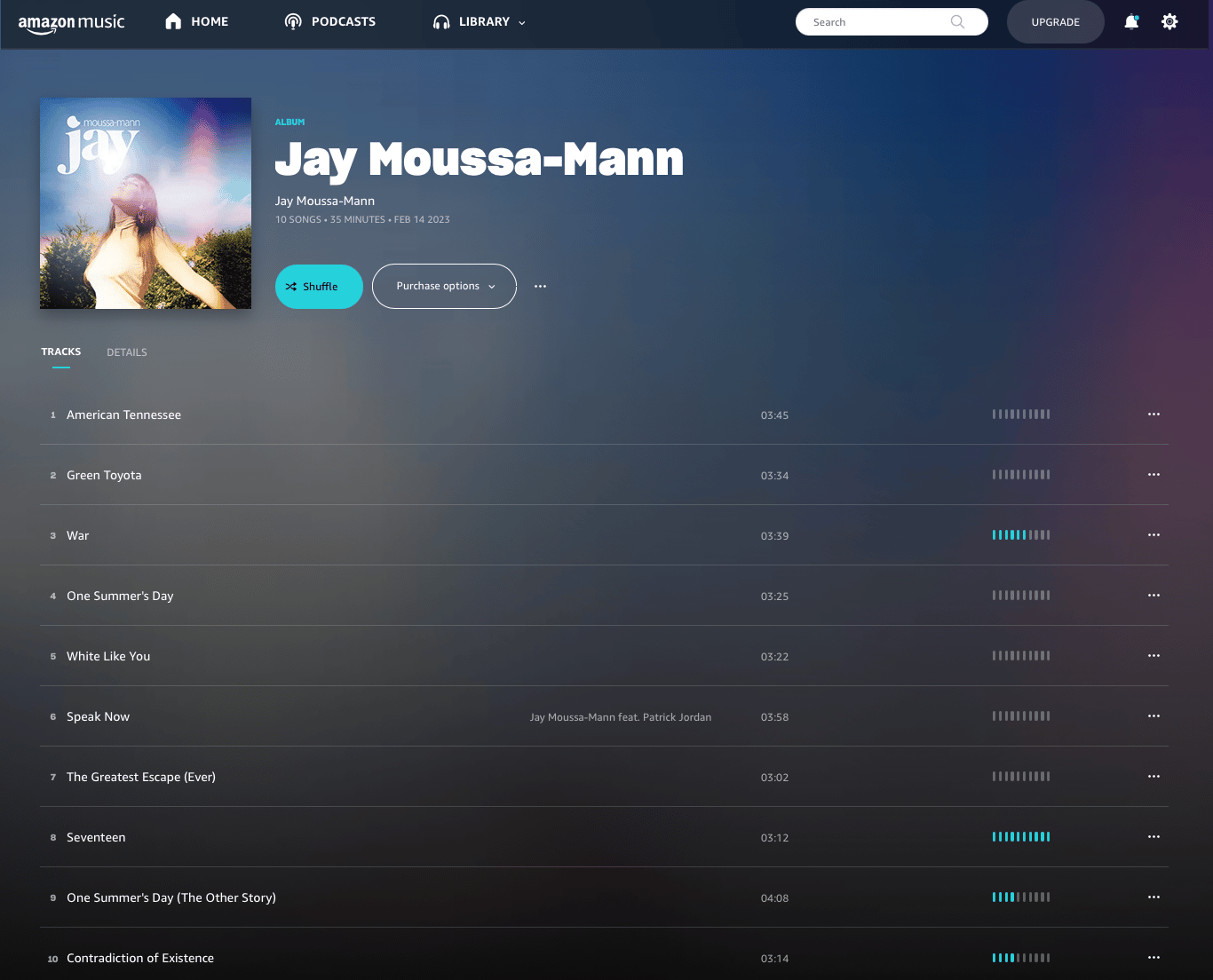Click the search magnifier icon
1213x980 pixels.
(957, 22)
